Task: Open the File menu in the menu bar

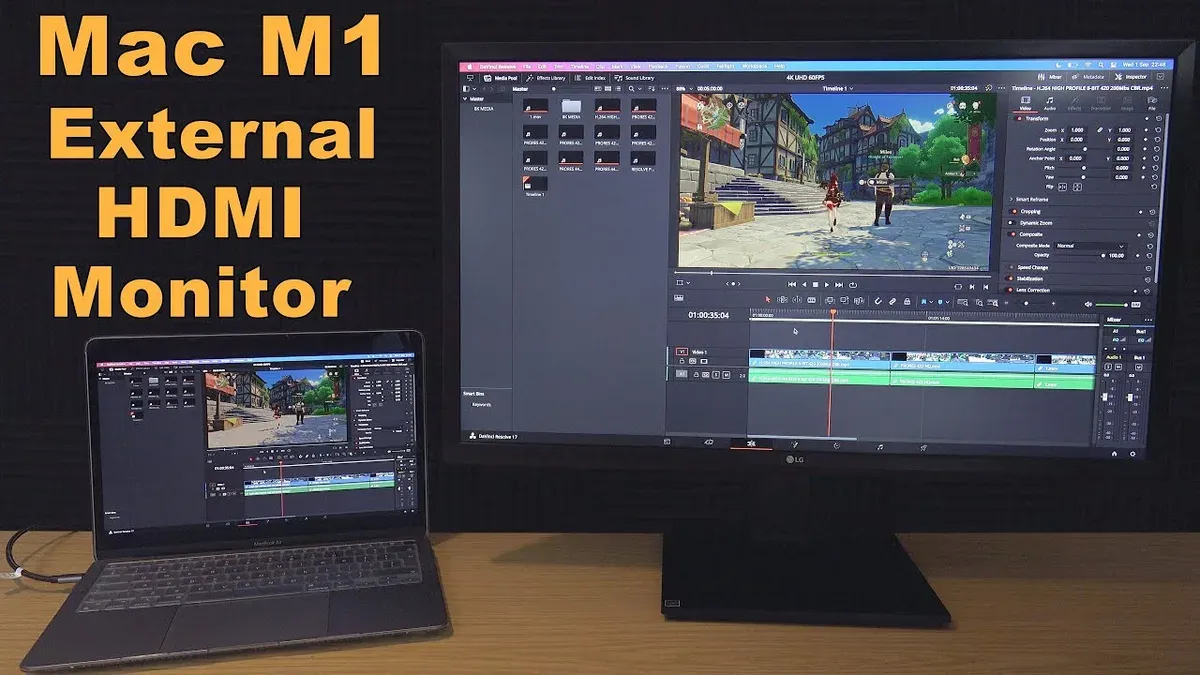Action: tap(527, 66)
